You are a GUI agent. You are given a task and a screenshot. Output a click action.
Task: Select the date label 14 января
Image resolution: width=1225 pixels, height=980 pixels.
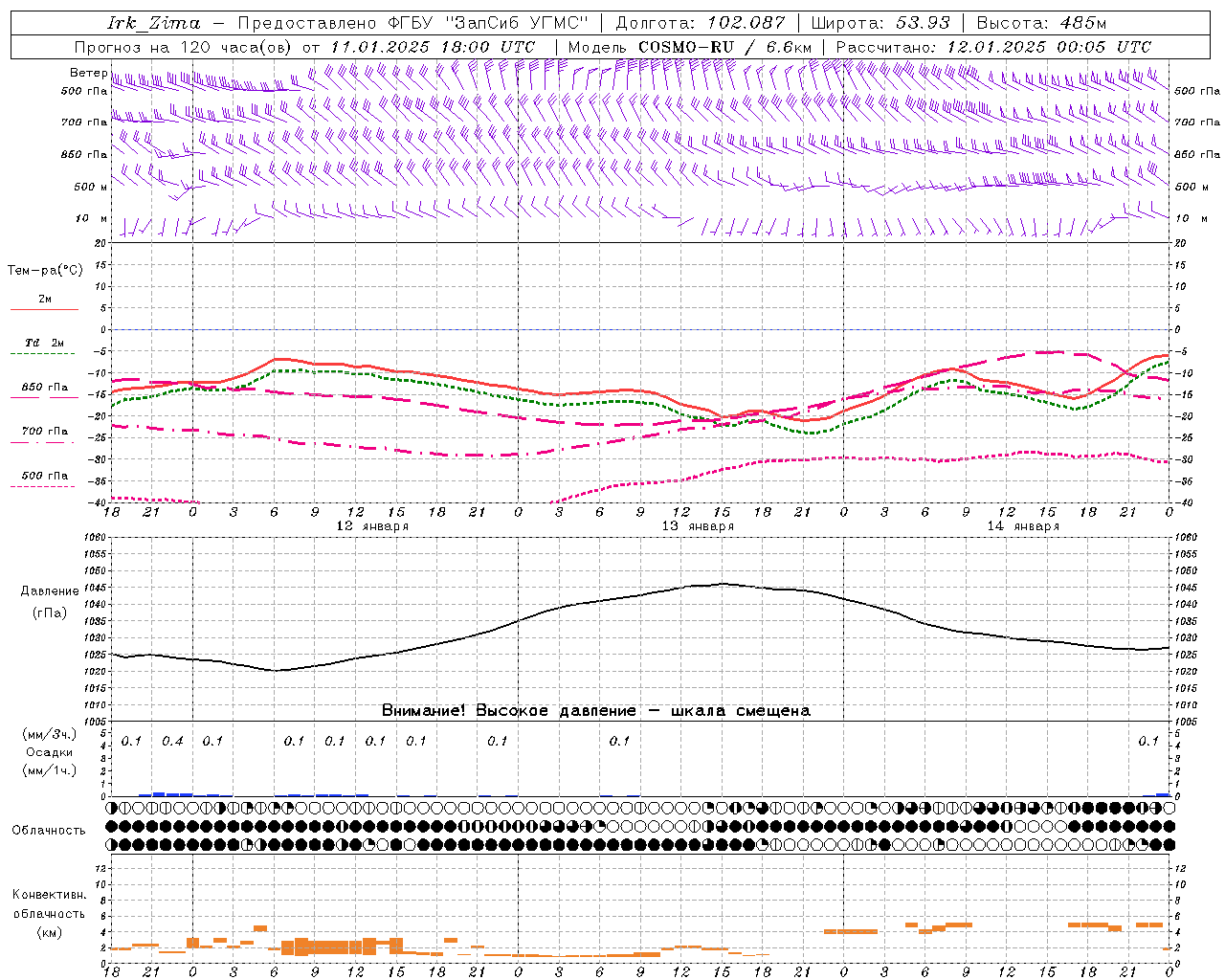(1023, 526)
